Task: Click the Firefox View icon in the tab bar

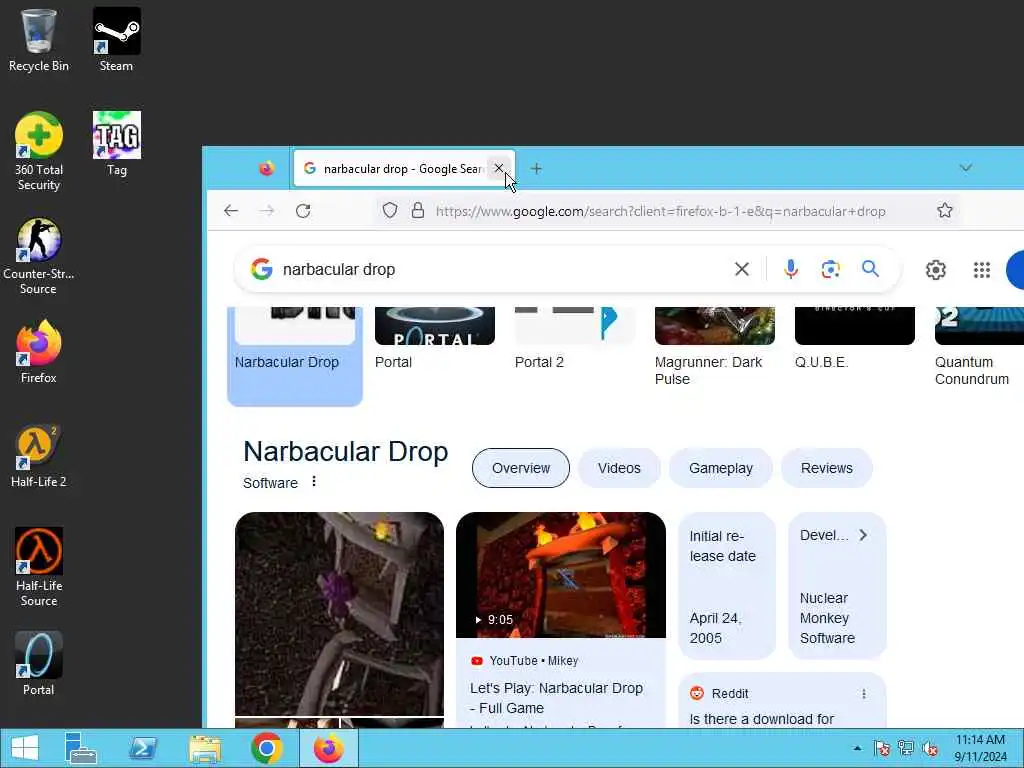Action: 266,168
